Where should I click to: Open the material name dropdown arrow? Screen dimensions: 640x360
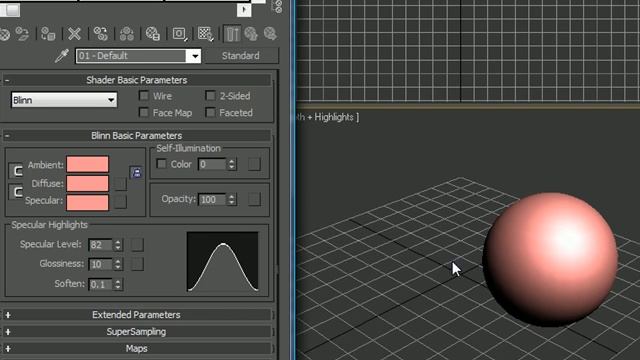[195, 56]
